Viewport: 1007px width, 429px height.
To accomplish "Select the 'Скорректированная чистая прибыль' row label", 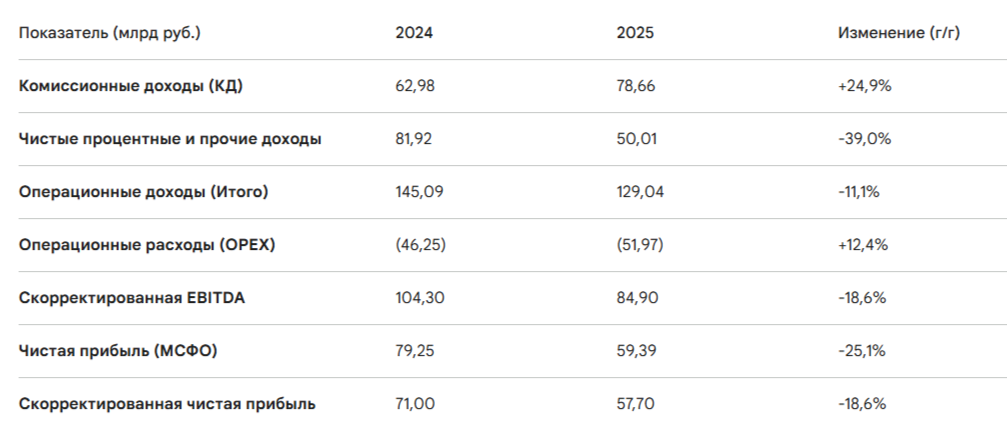I will [x=167, y=404].
